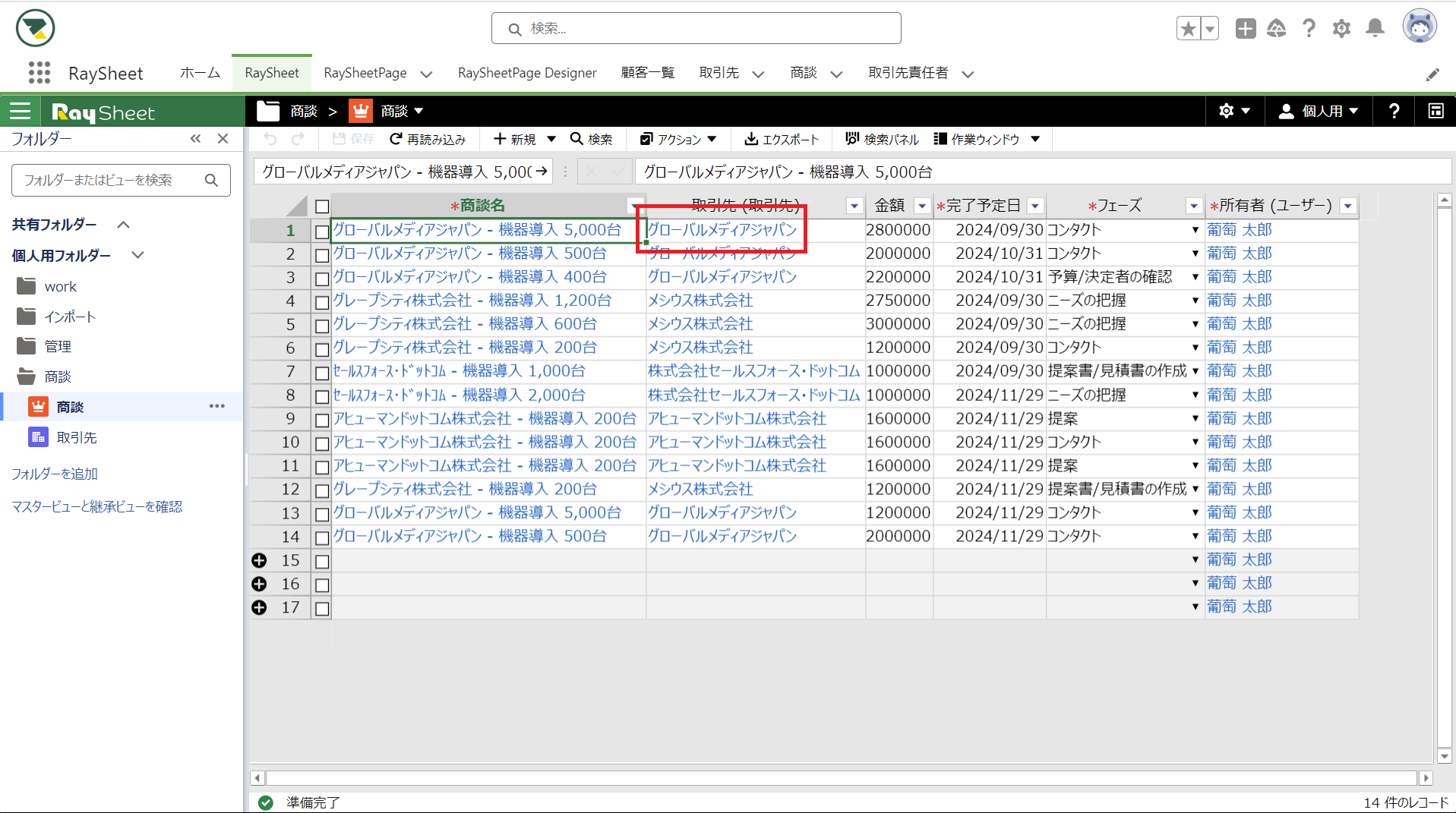Viewport: 1456px width, 813px height.
Task: Toggle the select-all header checkbox
Action: pos(322,206)
